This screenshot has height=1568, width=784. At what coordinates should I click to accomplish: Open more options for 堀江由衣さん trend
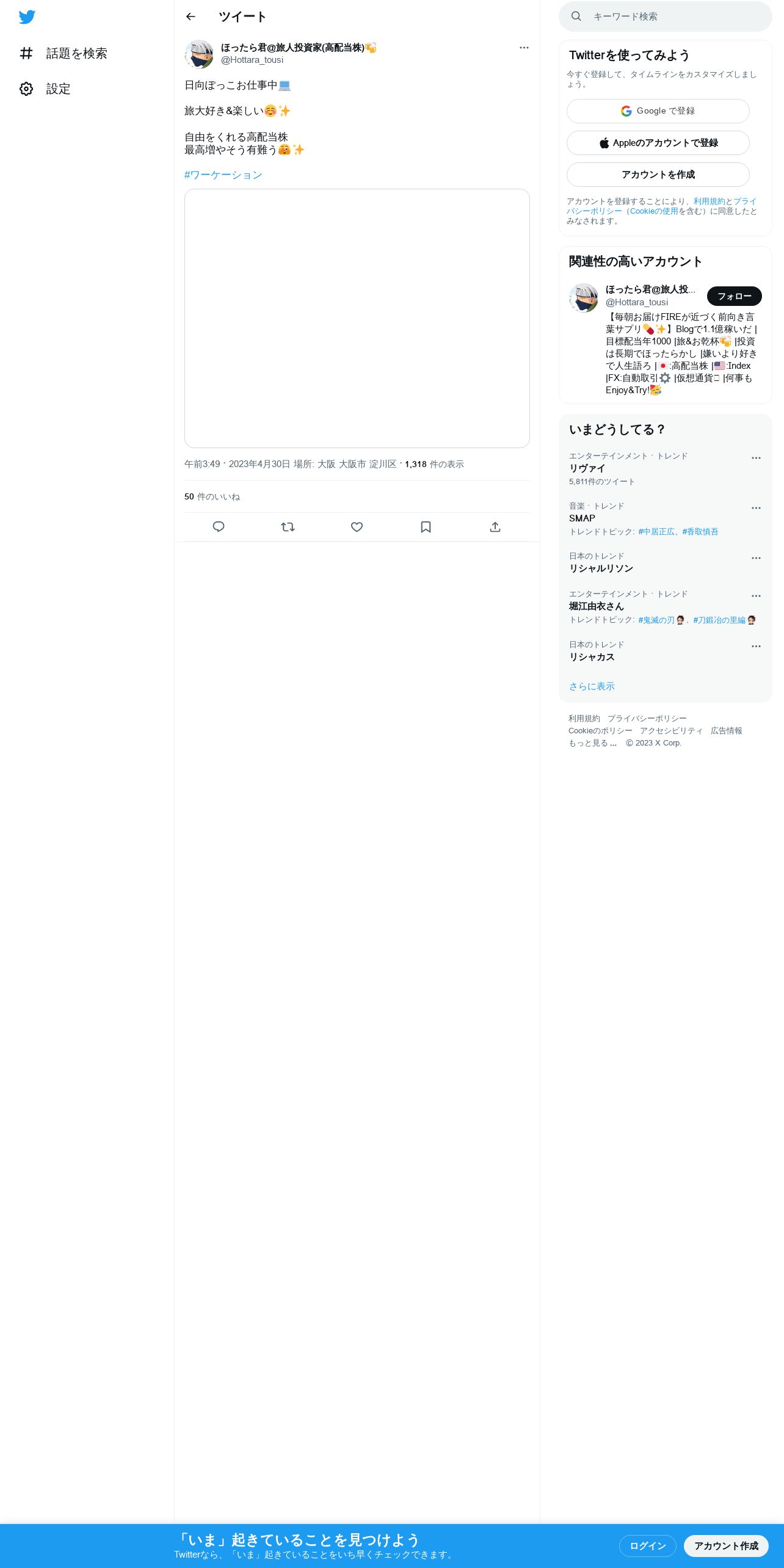click(756, 596)
